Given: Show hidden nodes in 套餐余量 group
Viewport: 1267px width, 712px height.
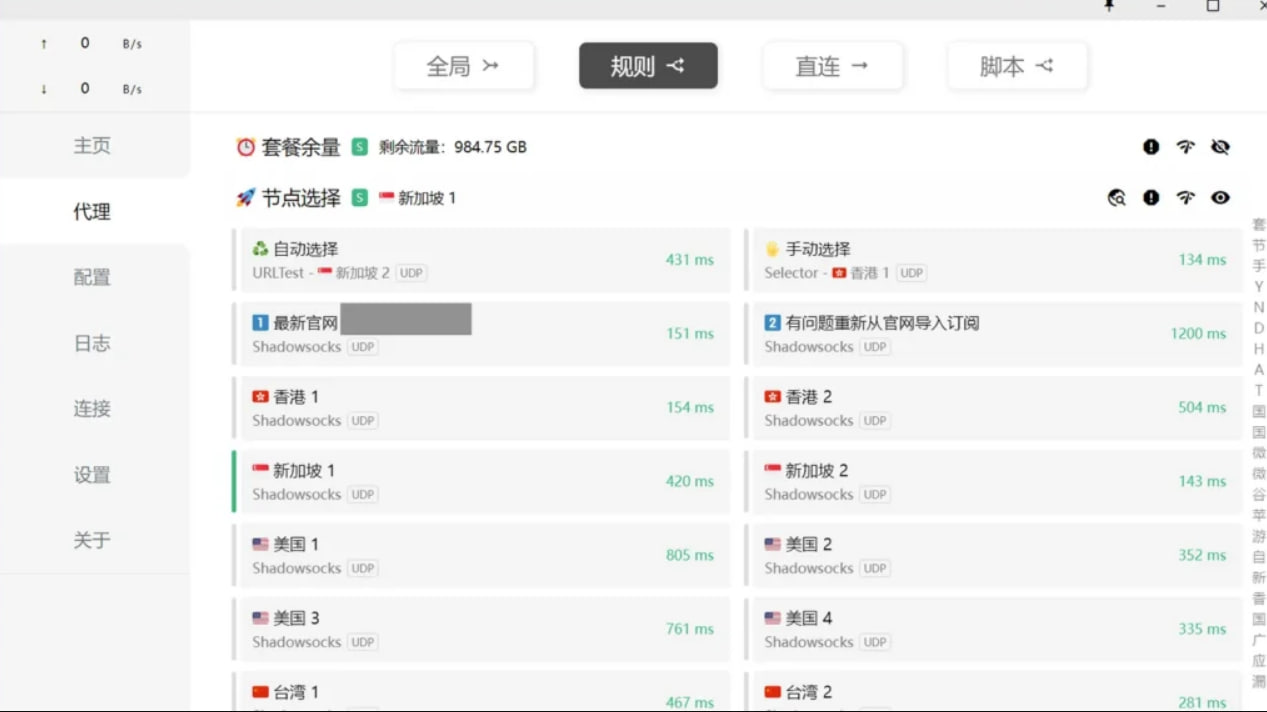Looking at the screenshot, I should click(x=1220, y=147).
